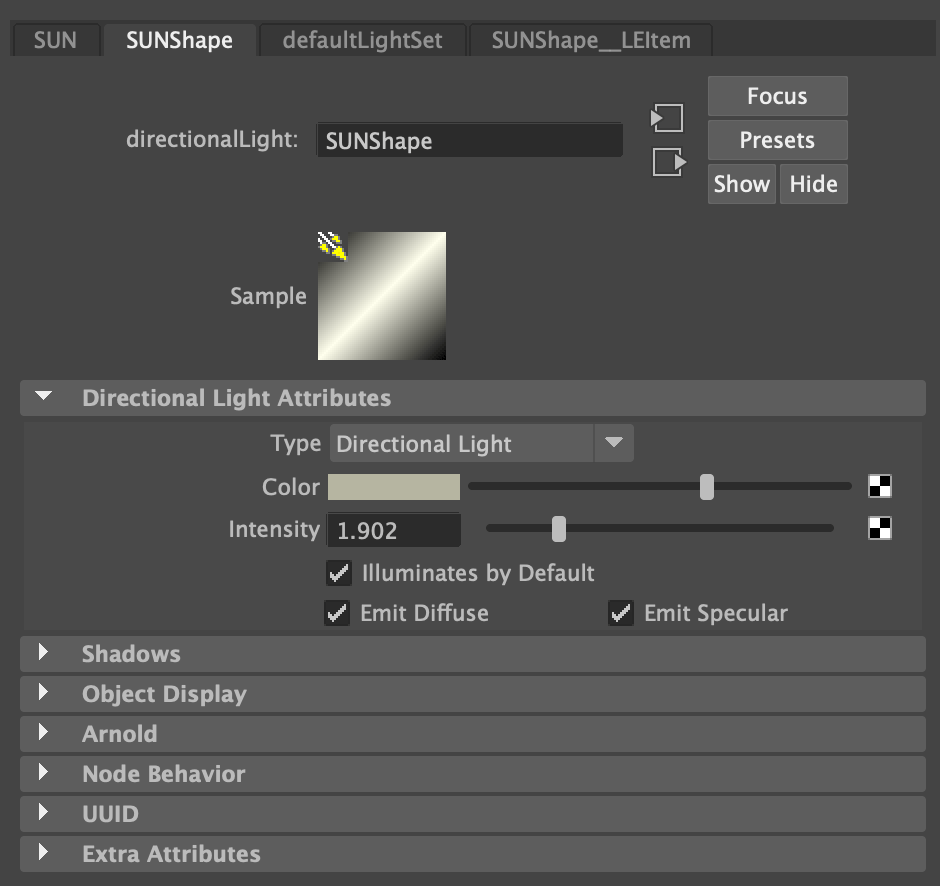Open the Presets button
The width and height of the screenshot is (940, 886).
click(777, 140)
